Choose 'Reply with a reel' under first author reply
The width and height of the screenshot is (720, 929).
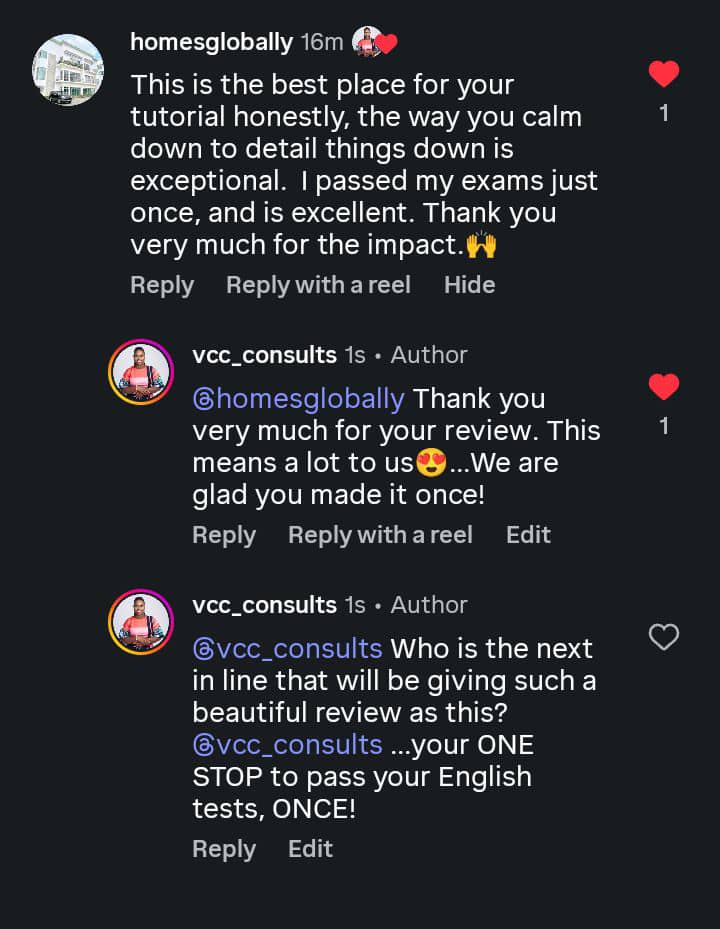[380, 536]
